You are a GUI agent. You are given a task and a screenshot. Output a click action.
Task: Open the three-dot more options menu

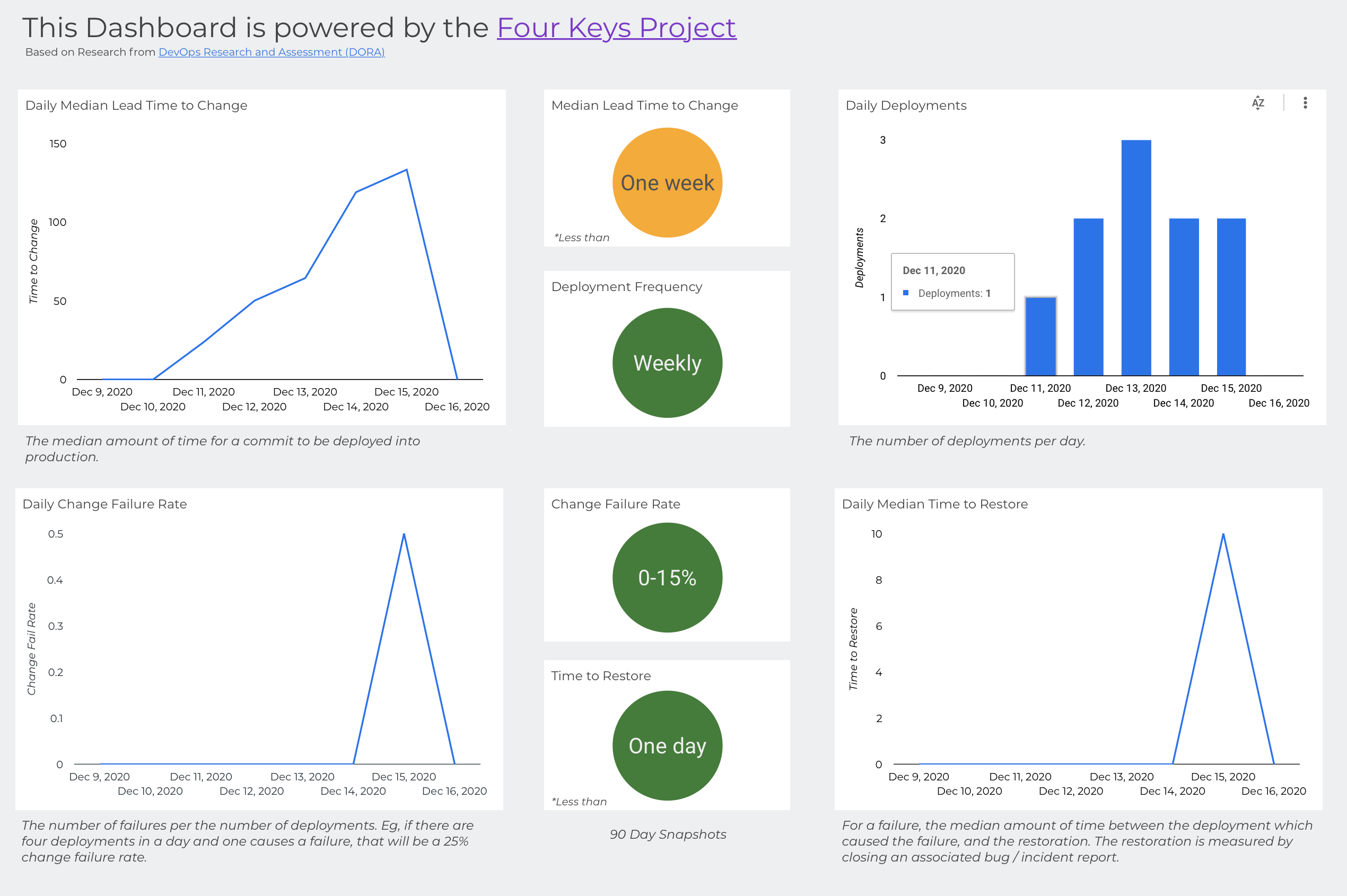1305,103
